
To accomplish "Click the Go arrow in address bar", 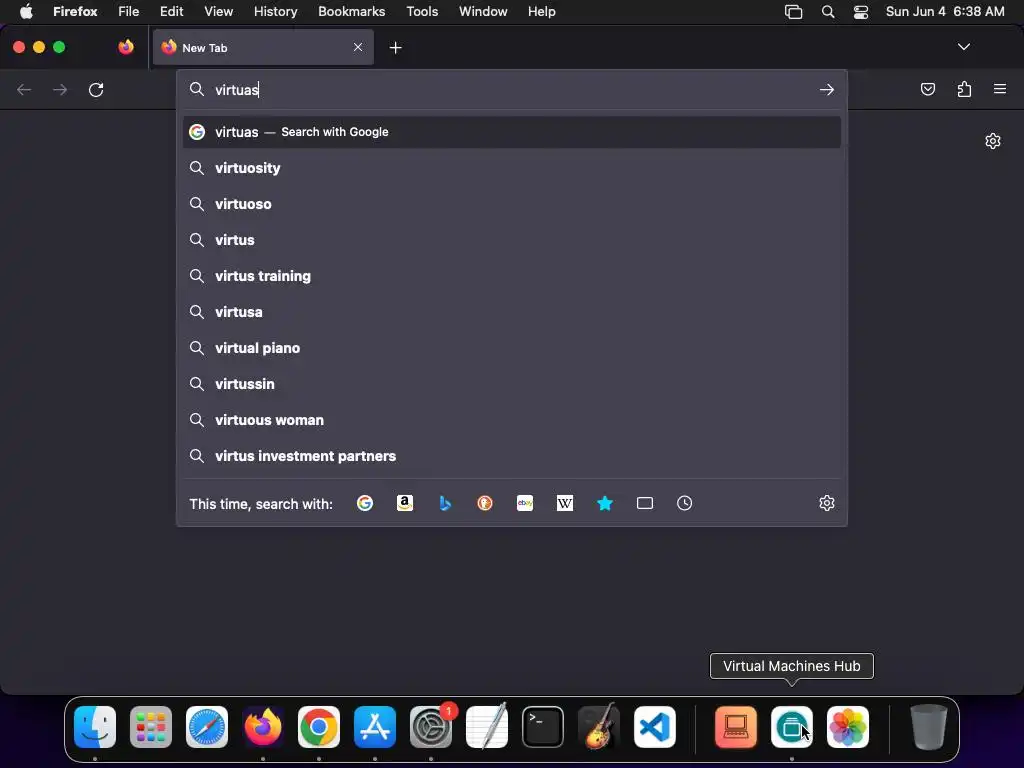I will point(827,89).
